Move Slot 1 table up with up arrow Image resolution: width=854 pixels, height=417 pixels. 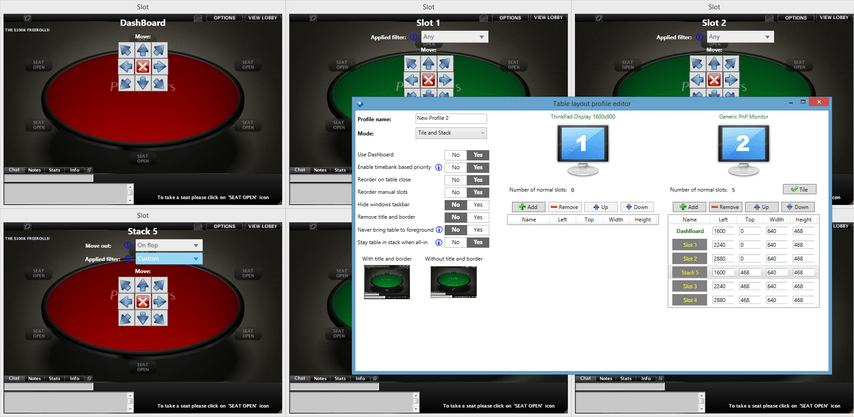click(x=428, y=63)
